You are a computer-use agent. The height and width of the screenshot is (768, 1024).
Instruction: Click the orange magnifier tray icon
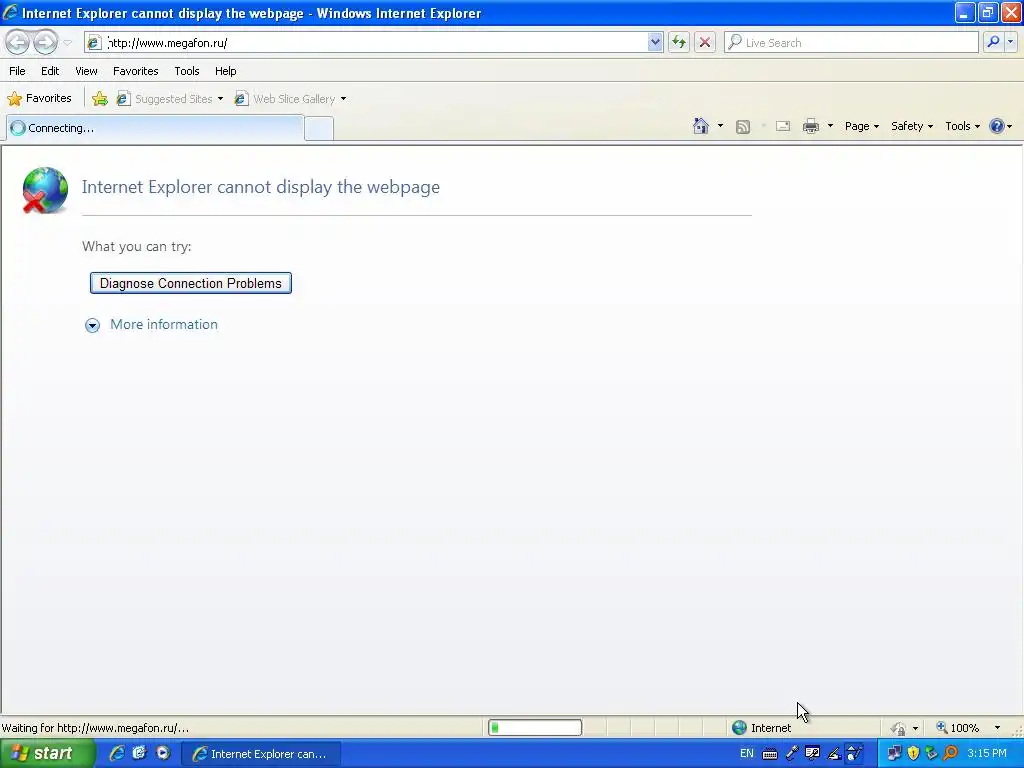[x=951, y=754]
